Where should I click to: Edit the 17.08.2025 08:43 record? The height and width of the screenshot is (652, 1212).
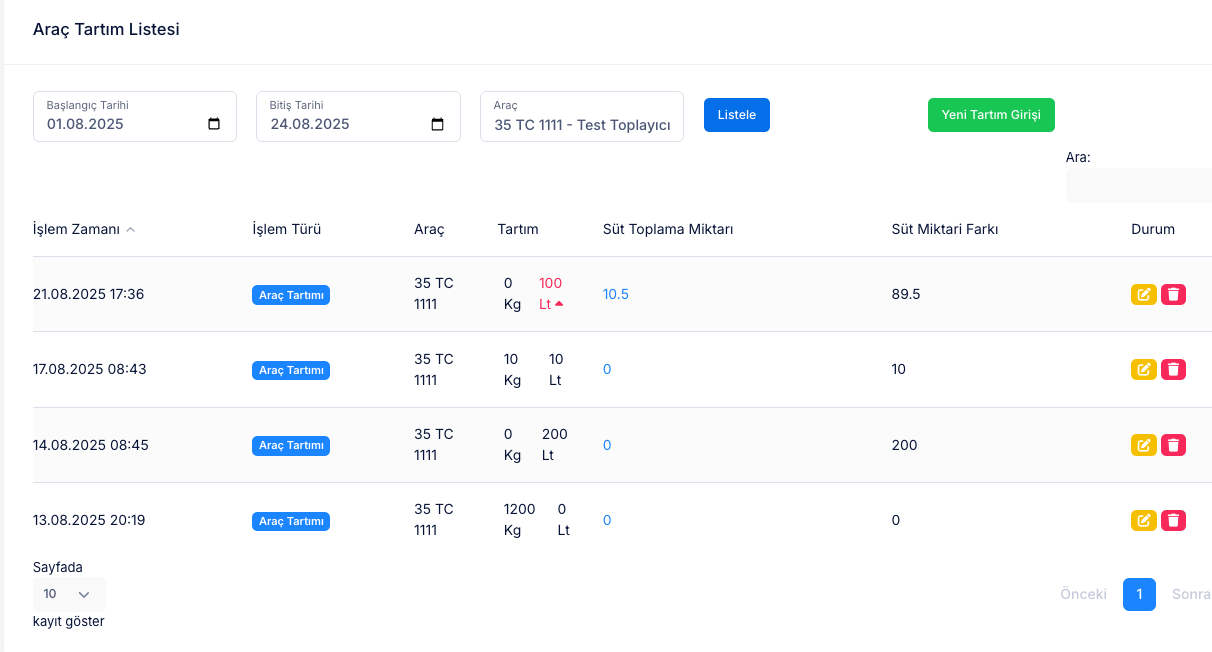coord(1143,370)
